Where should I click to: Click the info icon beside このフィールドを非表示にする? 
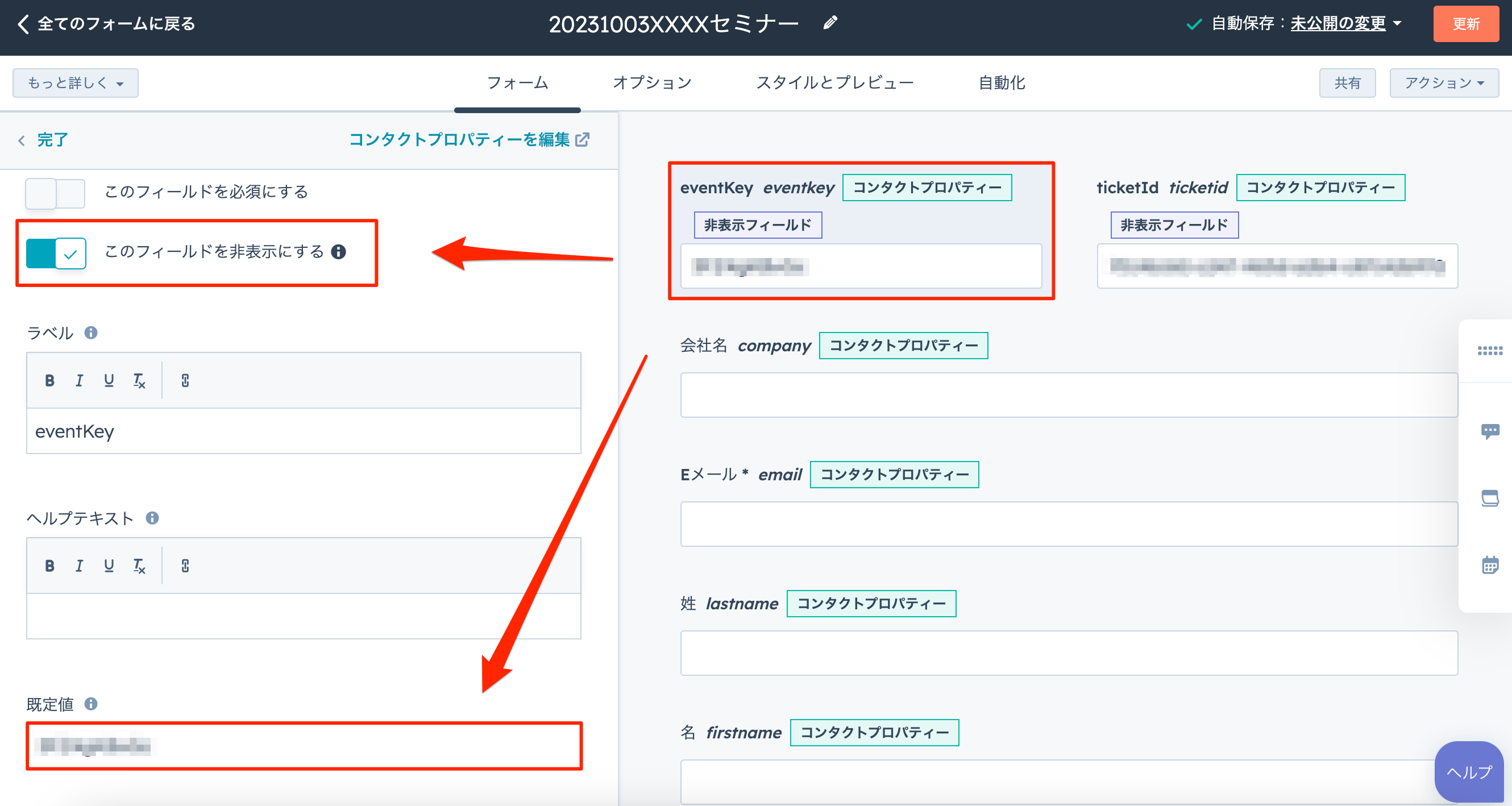(339, 252)
